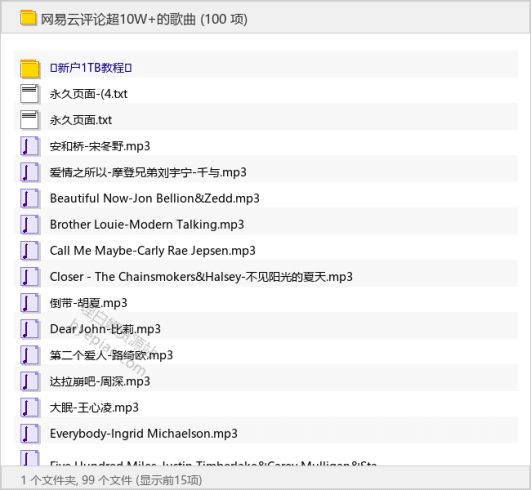Viewport: 531px width, 490px height.
Task: Click the text file icon for 永久页面-(4.txt
Action: (x=30, y=94)
